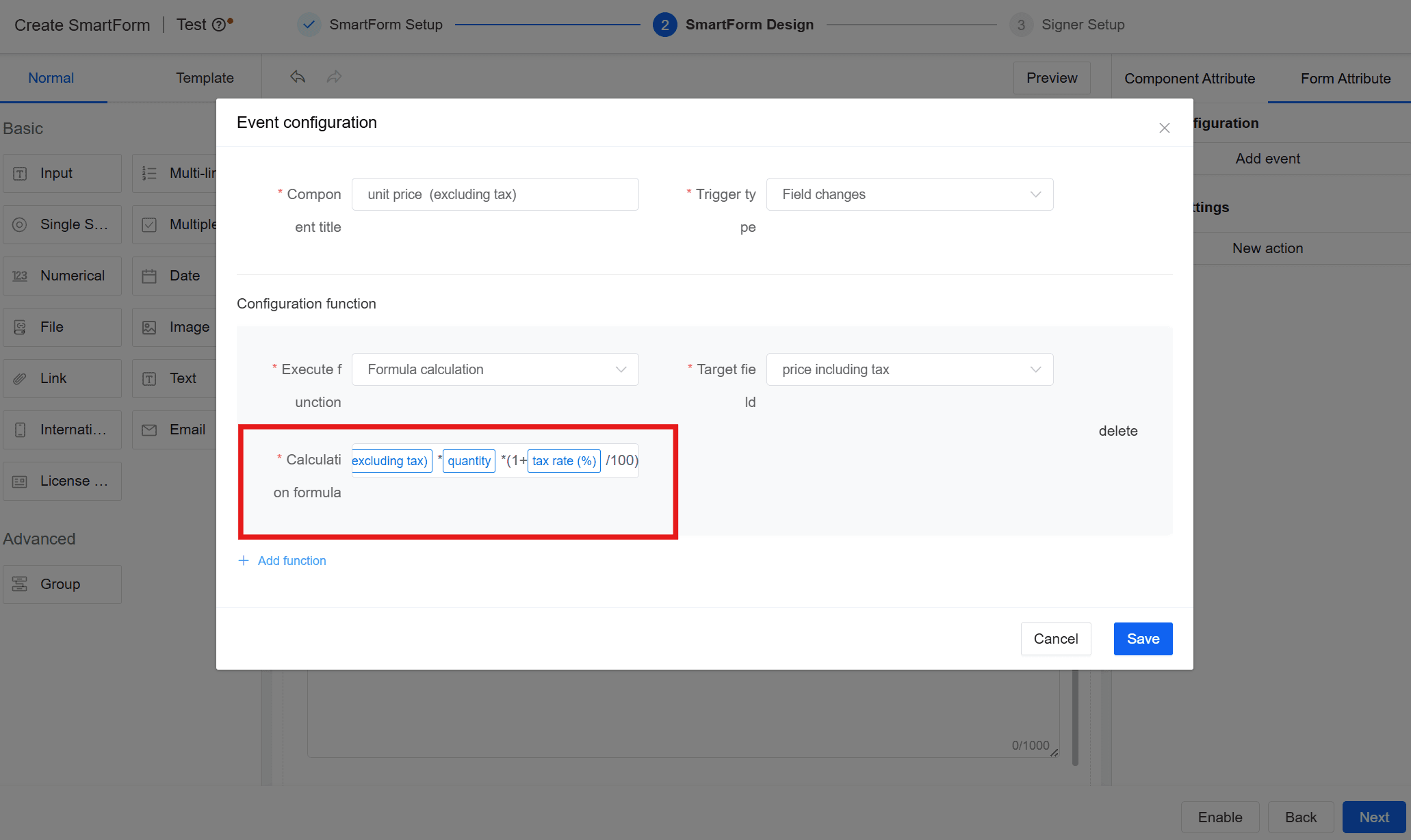The image size is (1411, 840).
Task: Switch to the Template tab
Action: pyautogui.click(x=205, y=78)
